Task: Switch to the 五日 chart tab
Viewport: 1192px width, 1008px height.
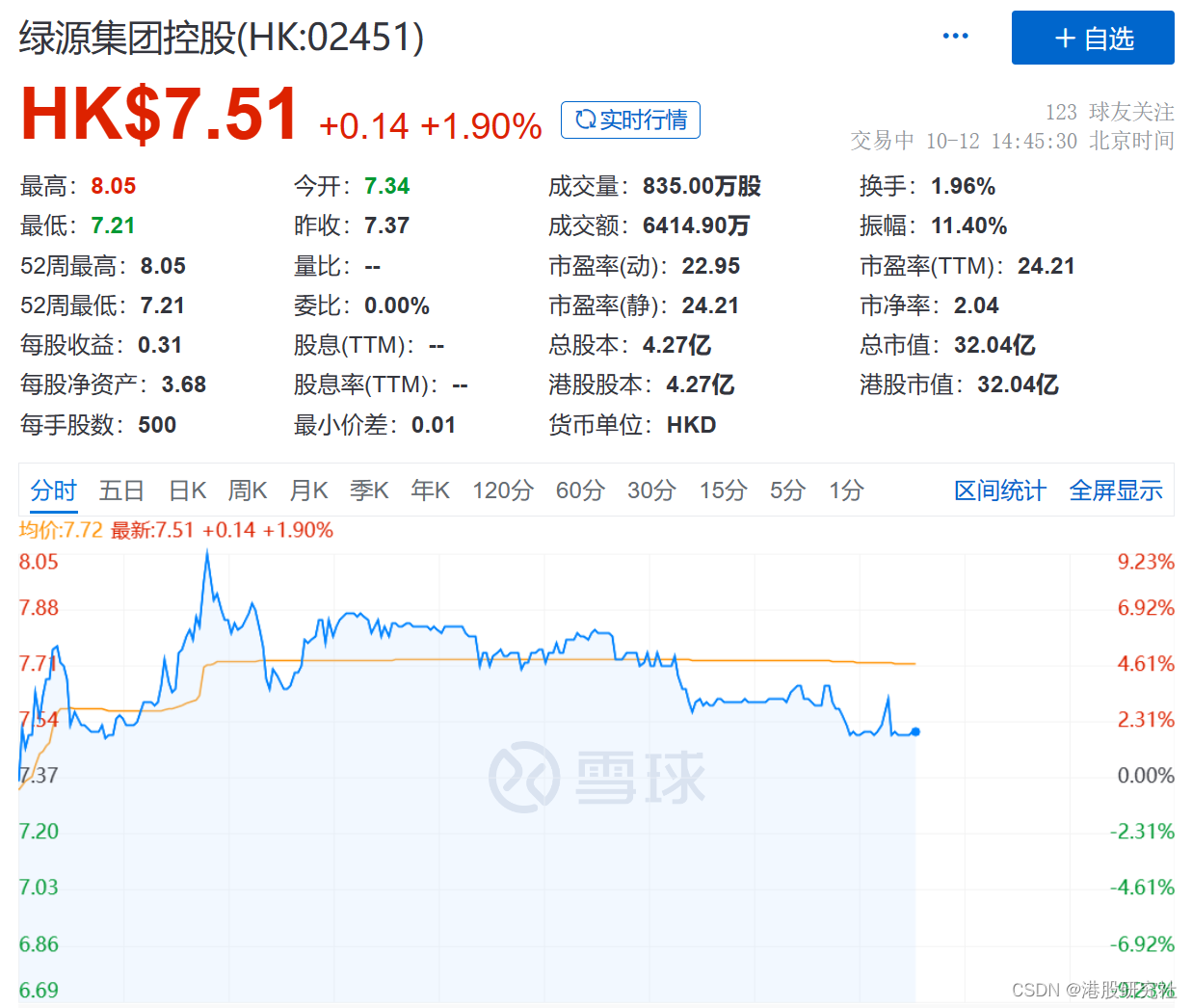Action: click(x=121, y=491)
